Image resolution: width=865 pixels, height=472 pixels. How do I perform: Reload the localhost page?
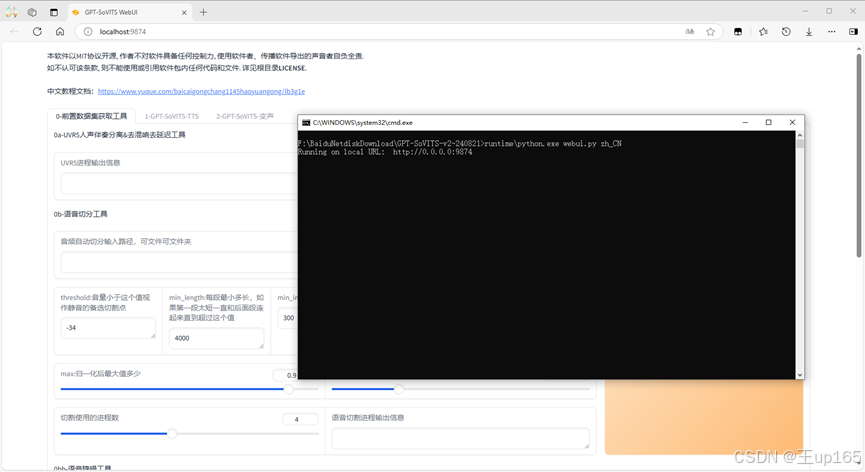coord(37,31)
